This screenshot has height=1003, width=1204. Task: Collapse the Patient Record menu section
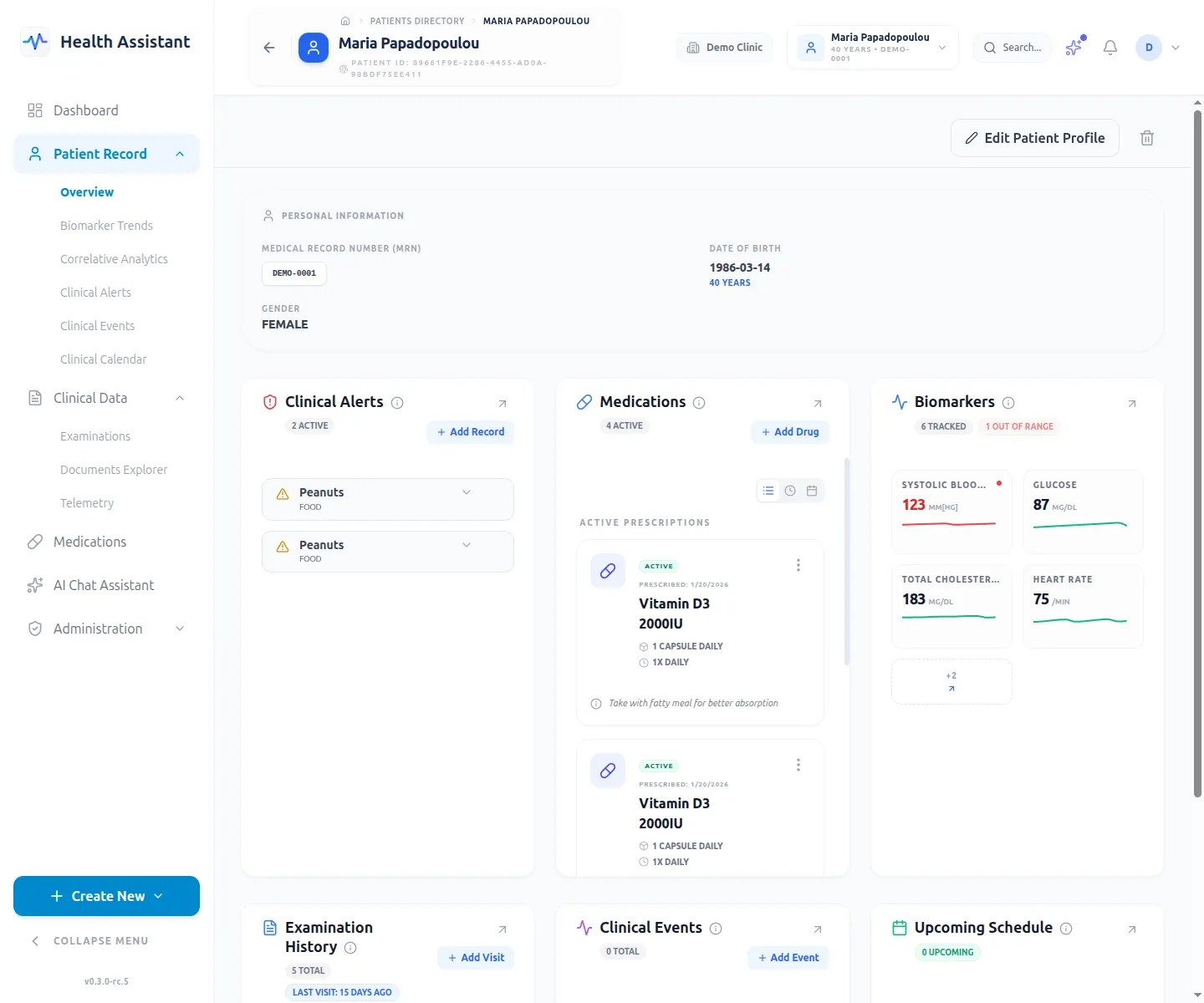[x=180, y=154]
